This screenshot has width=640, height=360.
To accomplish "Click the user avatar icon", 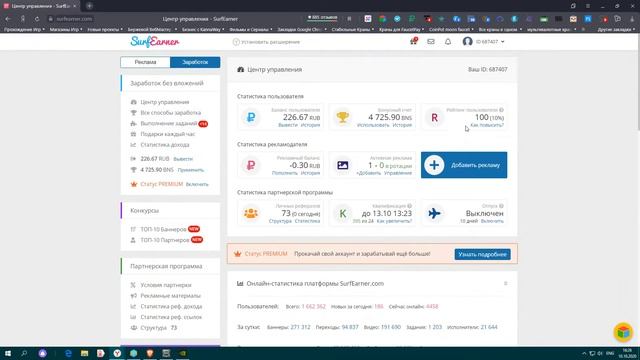I will point(467,42).
